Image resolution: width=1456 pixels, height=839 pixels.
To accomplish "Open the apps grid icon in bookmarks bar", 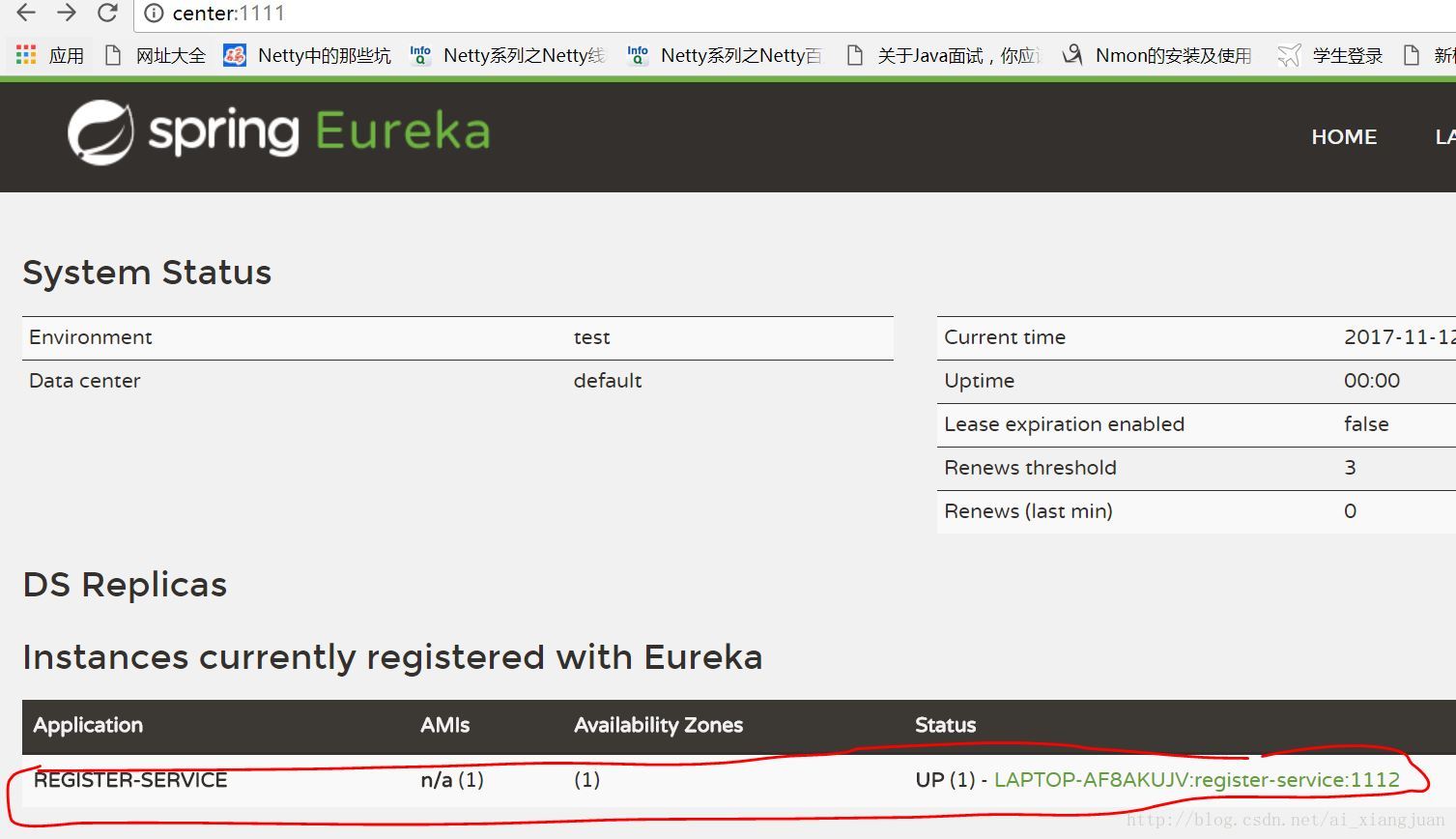I will pos(26,55).
